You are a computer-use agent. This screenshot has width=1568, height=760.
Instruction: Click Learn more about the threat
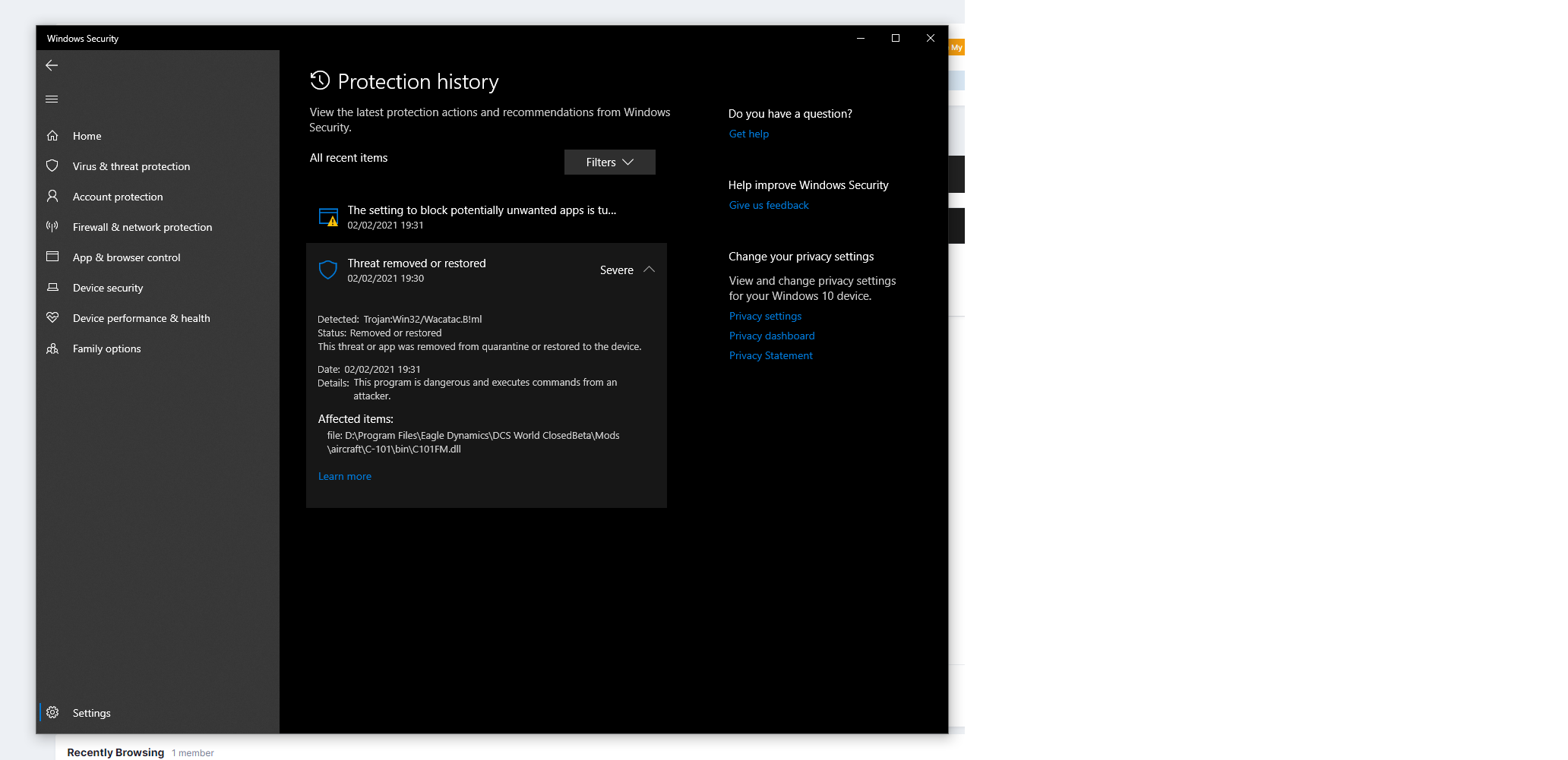(345, 476)
